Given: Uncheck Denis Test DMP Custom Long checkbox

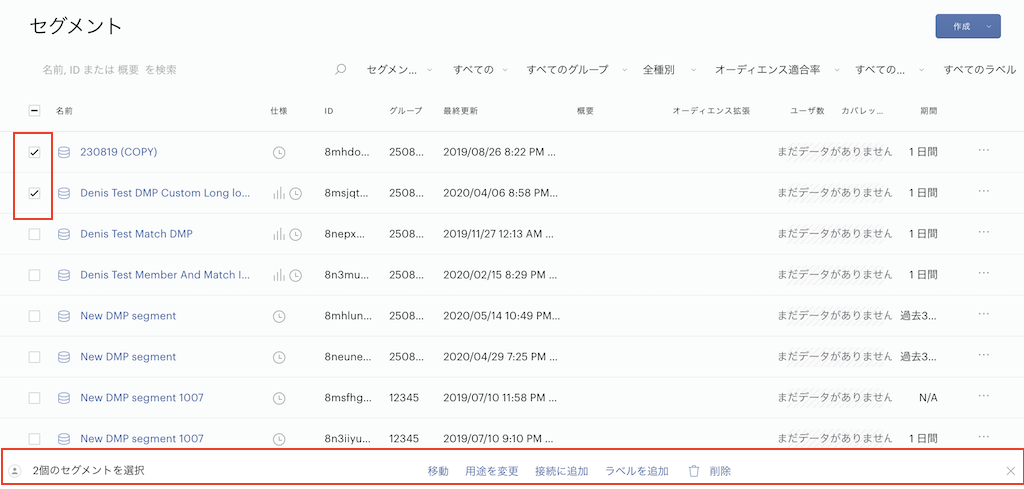Looking at the screenshot, I should pyautogui.click(x=35, y=193).
